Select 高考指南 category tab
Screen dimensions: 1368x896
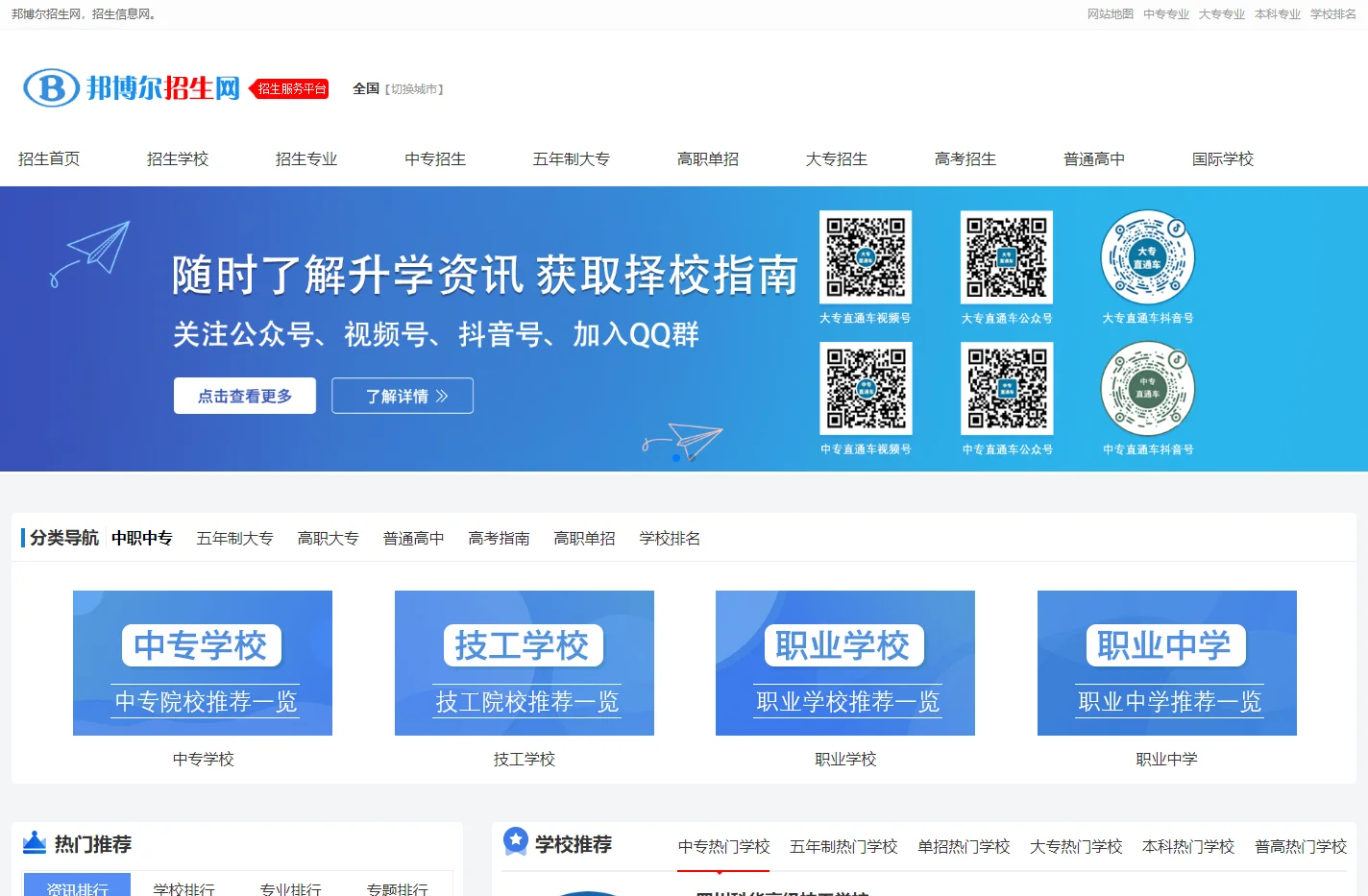500,539
